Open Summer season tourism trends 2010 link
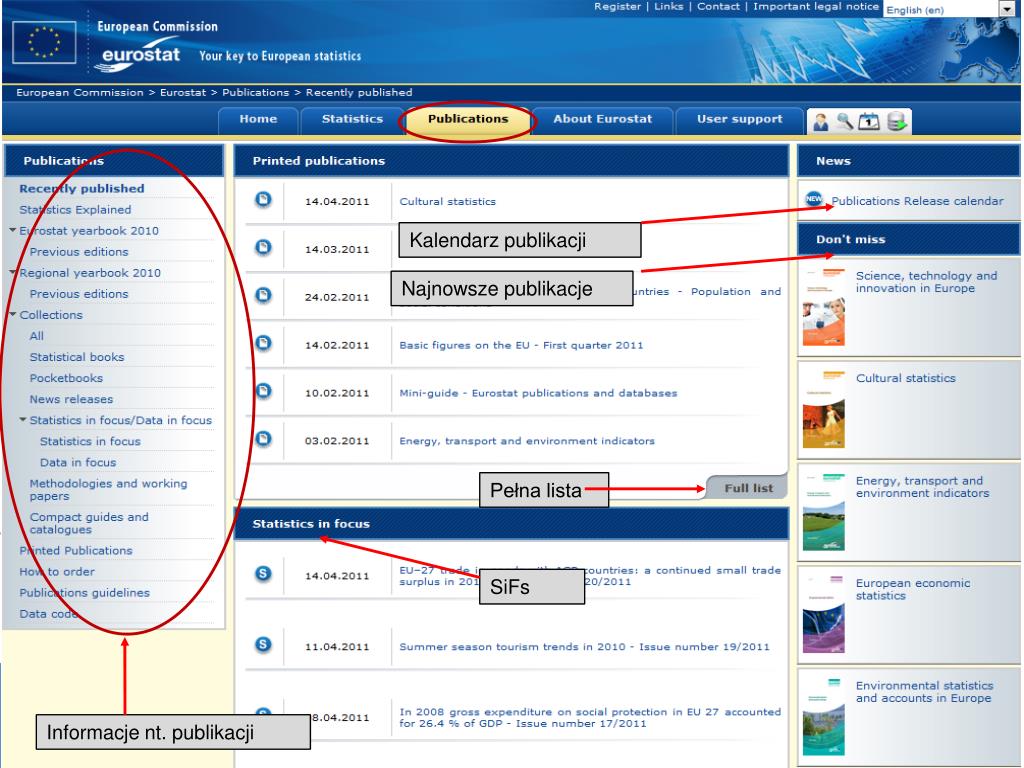The width and height of the screenshot is (1024, 768). 584,647
